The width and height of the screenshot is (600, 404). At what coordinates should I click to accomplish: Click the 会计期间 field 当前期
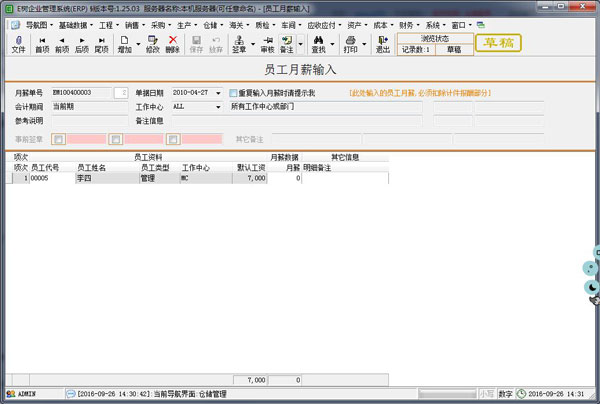(90, 107)
